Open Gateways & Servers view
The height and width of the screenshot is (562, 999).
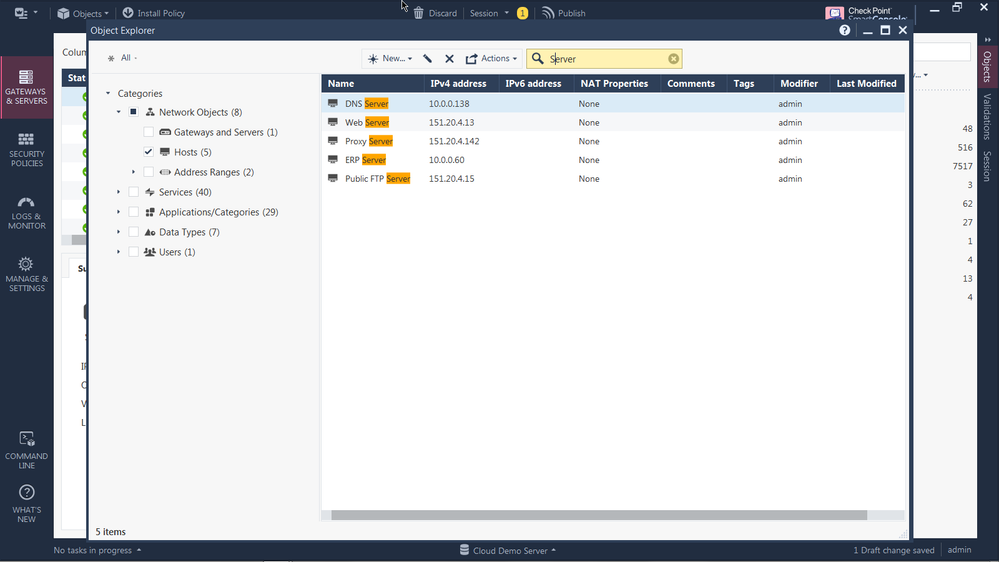(x=26, y=87)
